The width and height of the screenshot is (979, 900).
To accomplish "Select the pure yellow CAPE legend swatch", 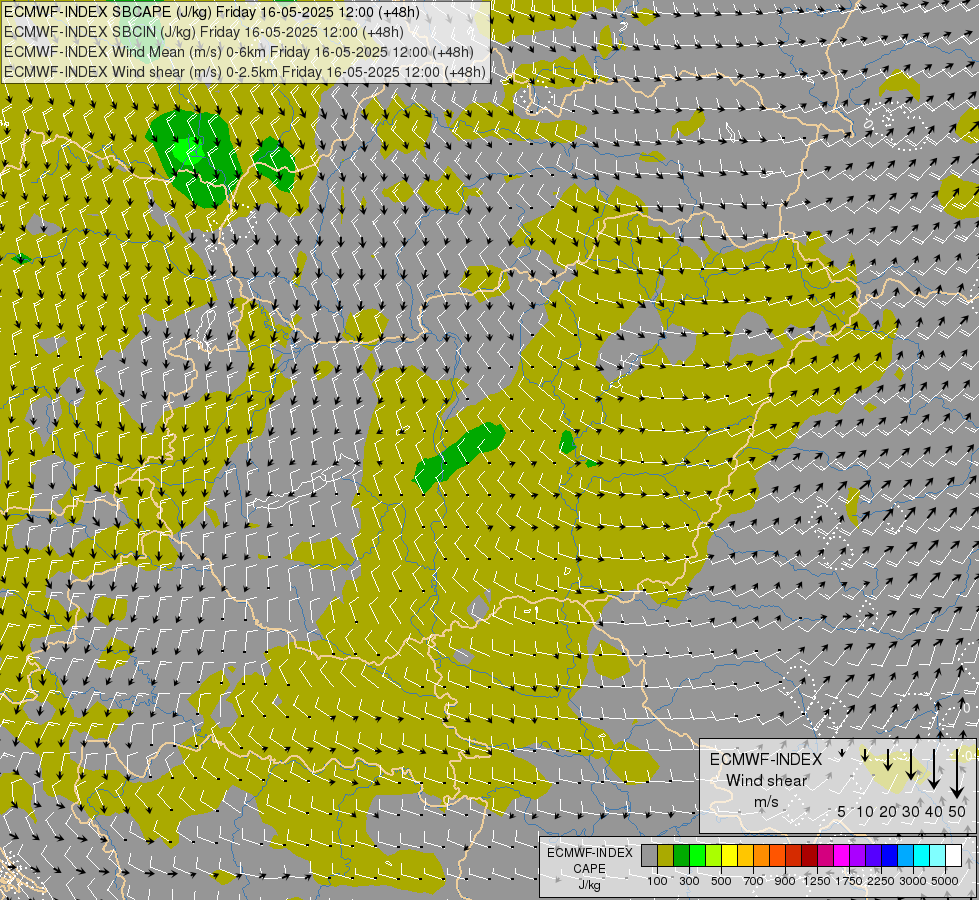I will point(729,856).
